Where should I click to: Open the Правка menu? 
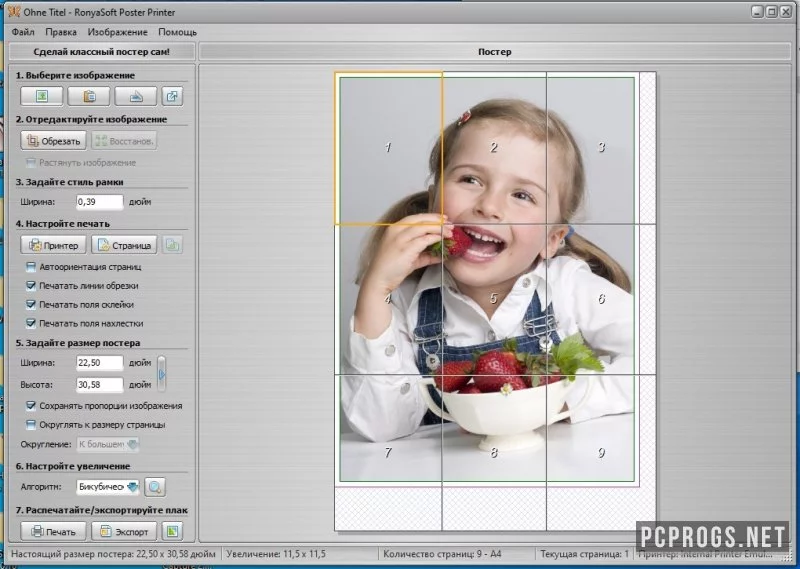pyautogui.click(x=61, y=32)
